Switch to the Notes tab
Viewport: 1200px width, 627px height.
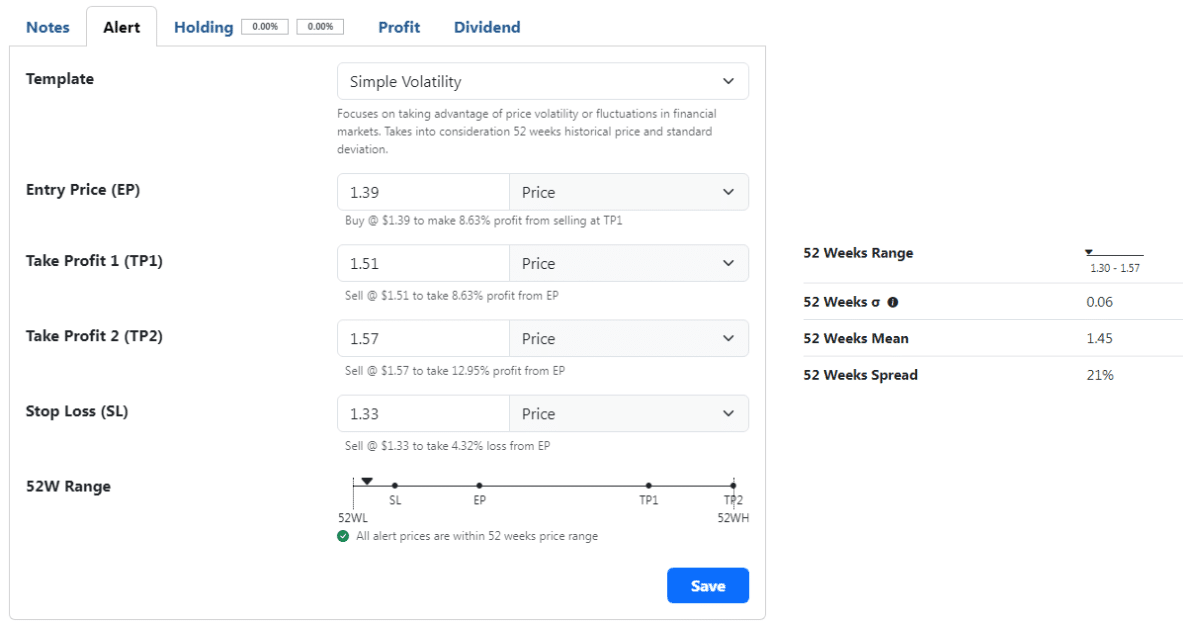point(48,27)
